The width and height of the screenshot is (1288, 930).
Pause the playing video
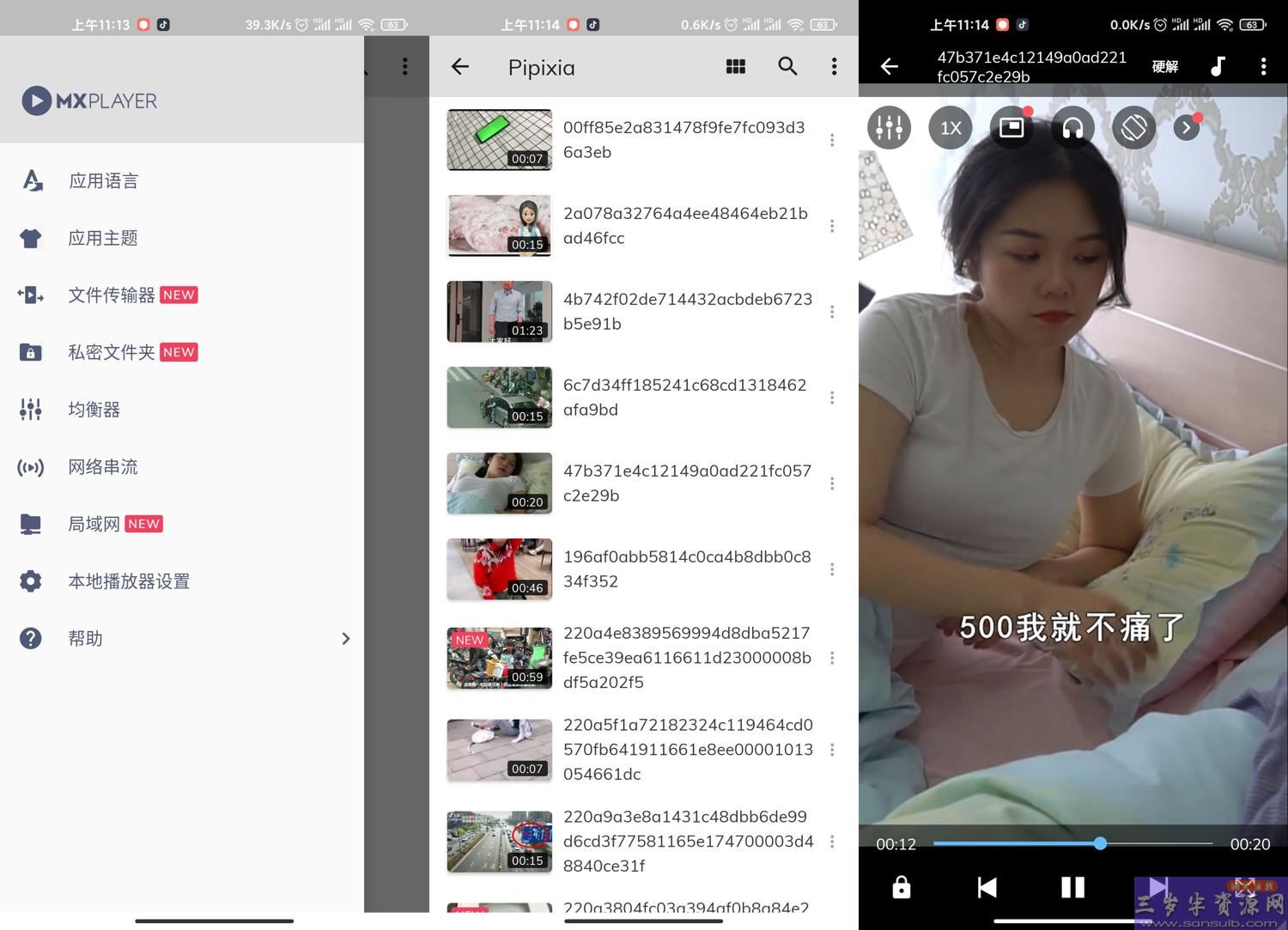(1072, 887)
